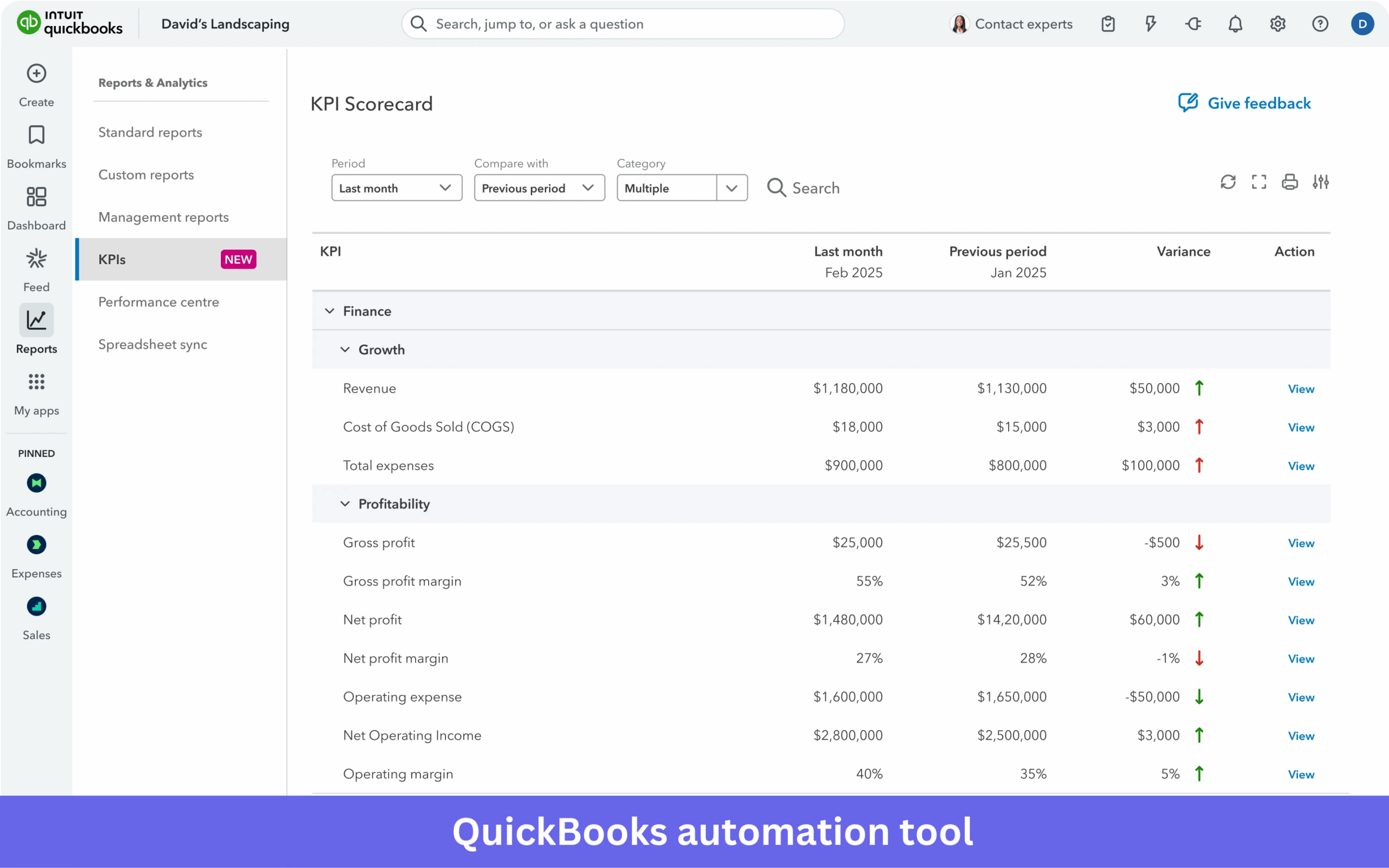This screenshot has width=1389, height=868.
Task: Click Revenue $1,180,000 value
Action: pos(848,388)
